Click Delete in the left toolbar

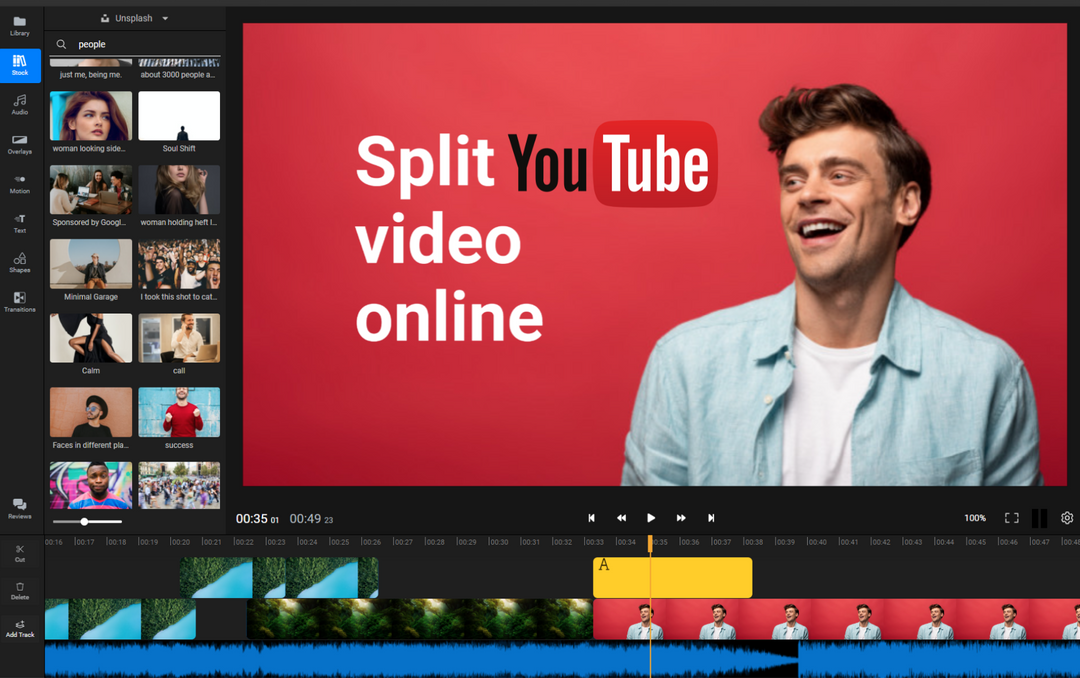[x=19, y=590]
